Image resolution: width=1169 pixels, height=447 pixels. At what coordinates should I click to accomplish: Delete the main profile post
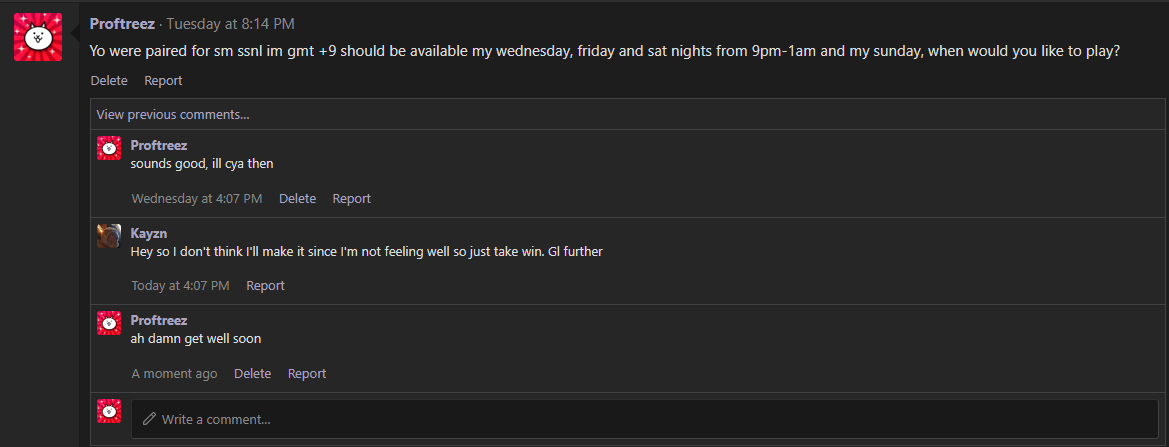tap(109, 80)
